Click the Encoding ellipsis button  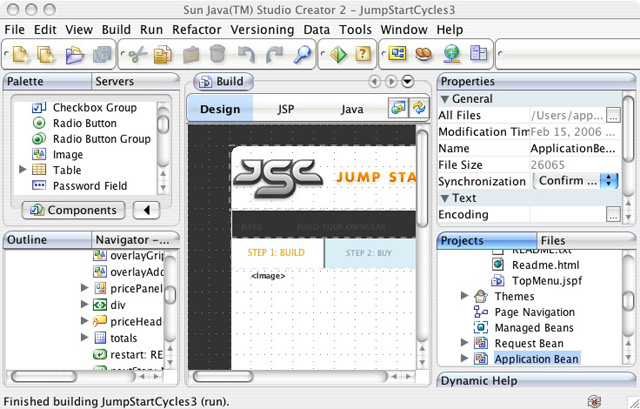pos(613,214)
